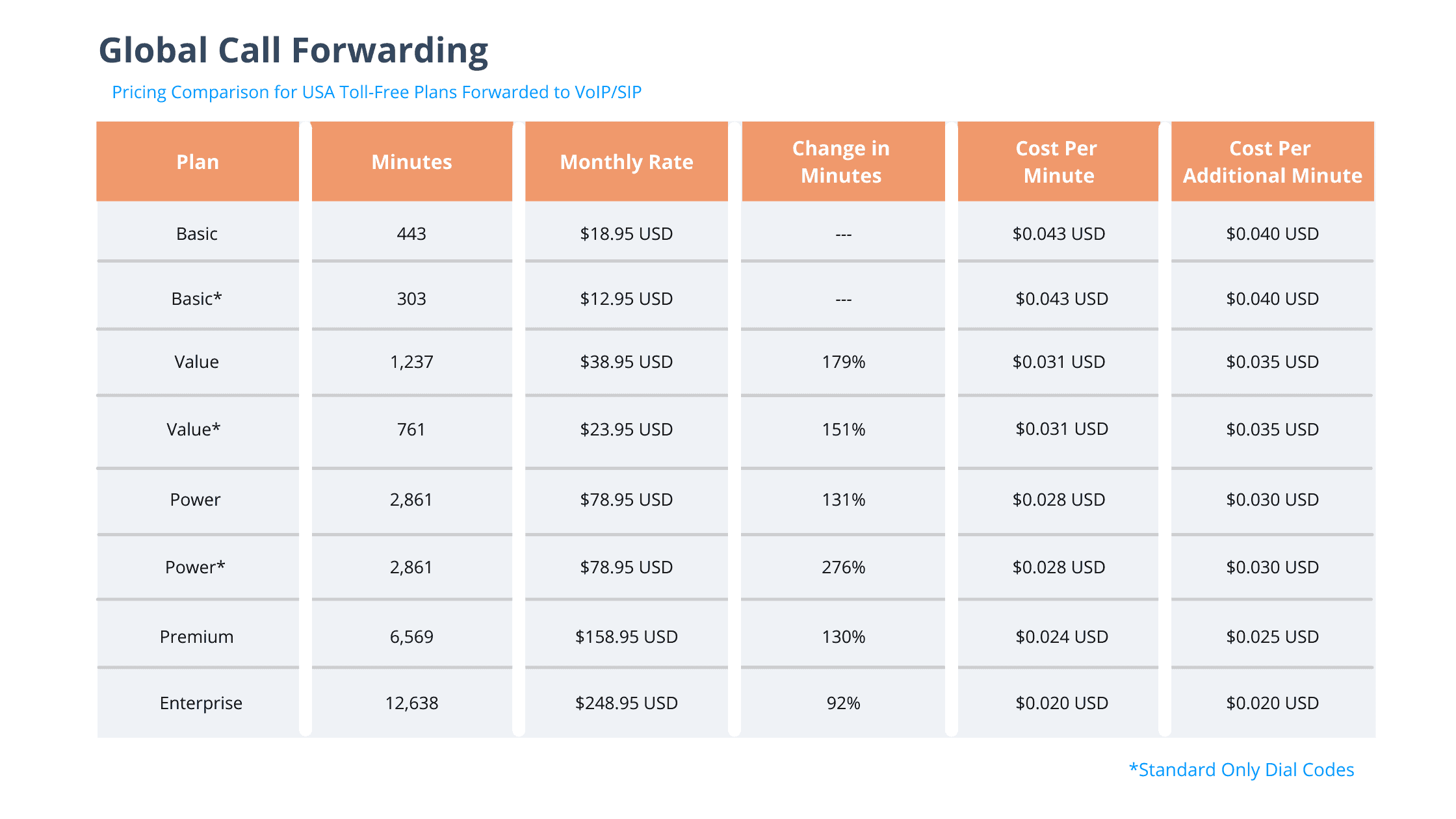Select the $0.025 USD additional minute cost
The image size is (1456, 819).
pyautogui.click(x=1272, y=637)
